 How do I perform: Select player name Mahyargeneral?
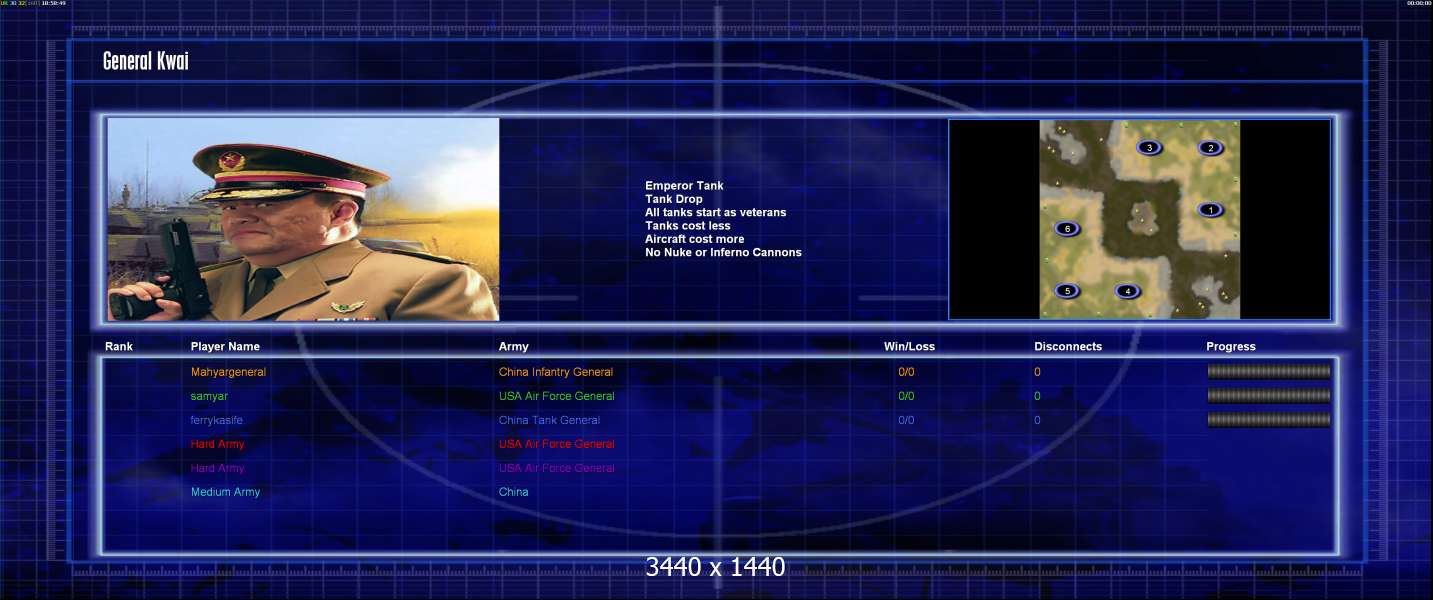click(228, 372)
